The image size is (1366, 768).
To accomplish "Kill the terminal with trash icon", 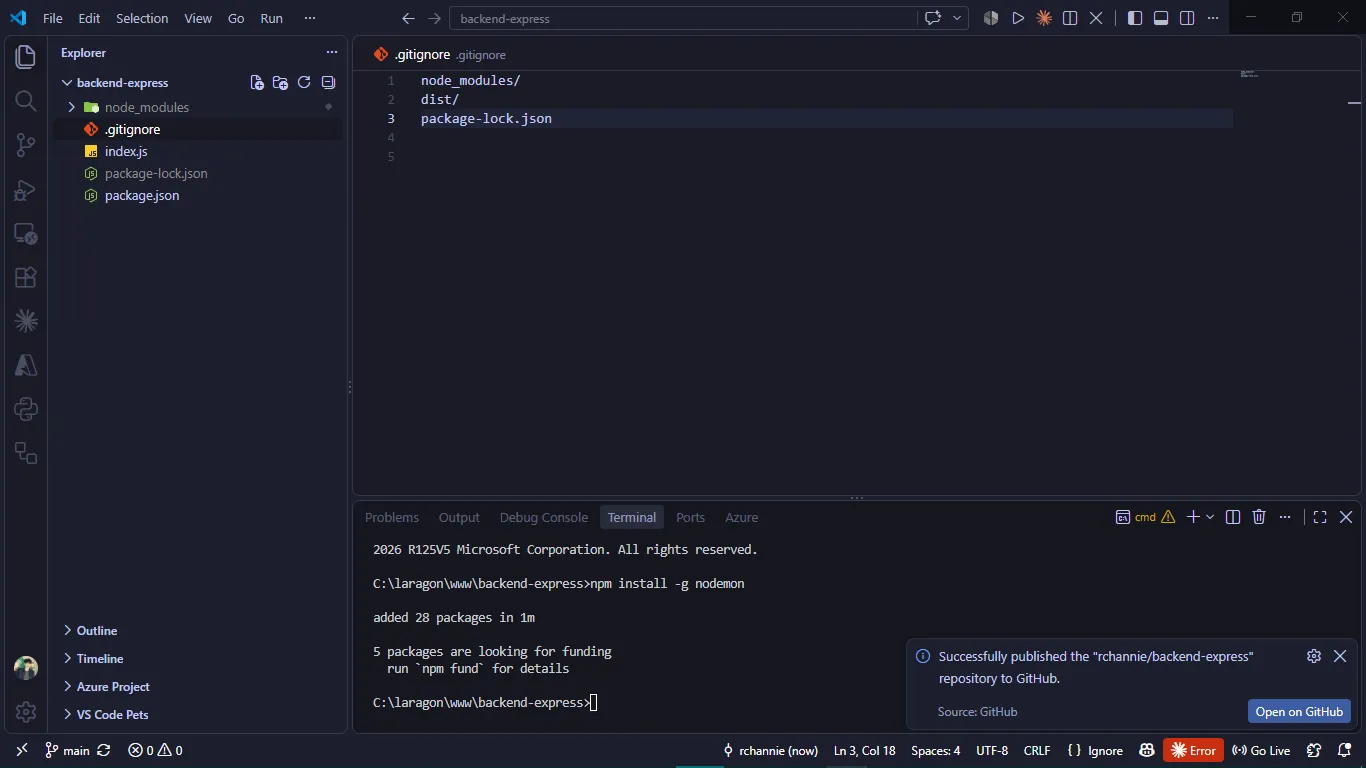I will [x=1259, y=517].
